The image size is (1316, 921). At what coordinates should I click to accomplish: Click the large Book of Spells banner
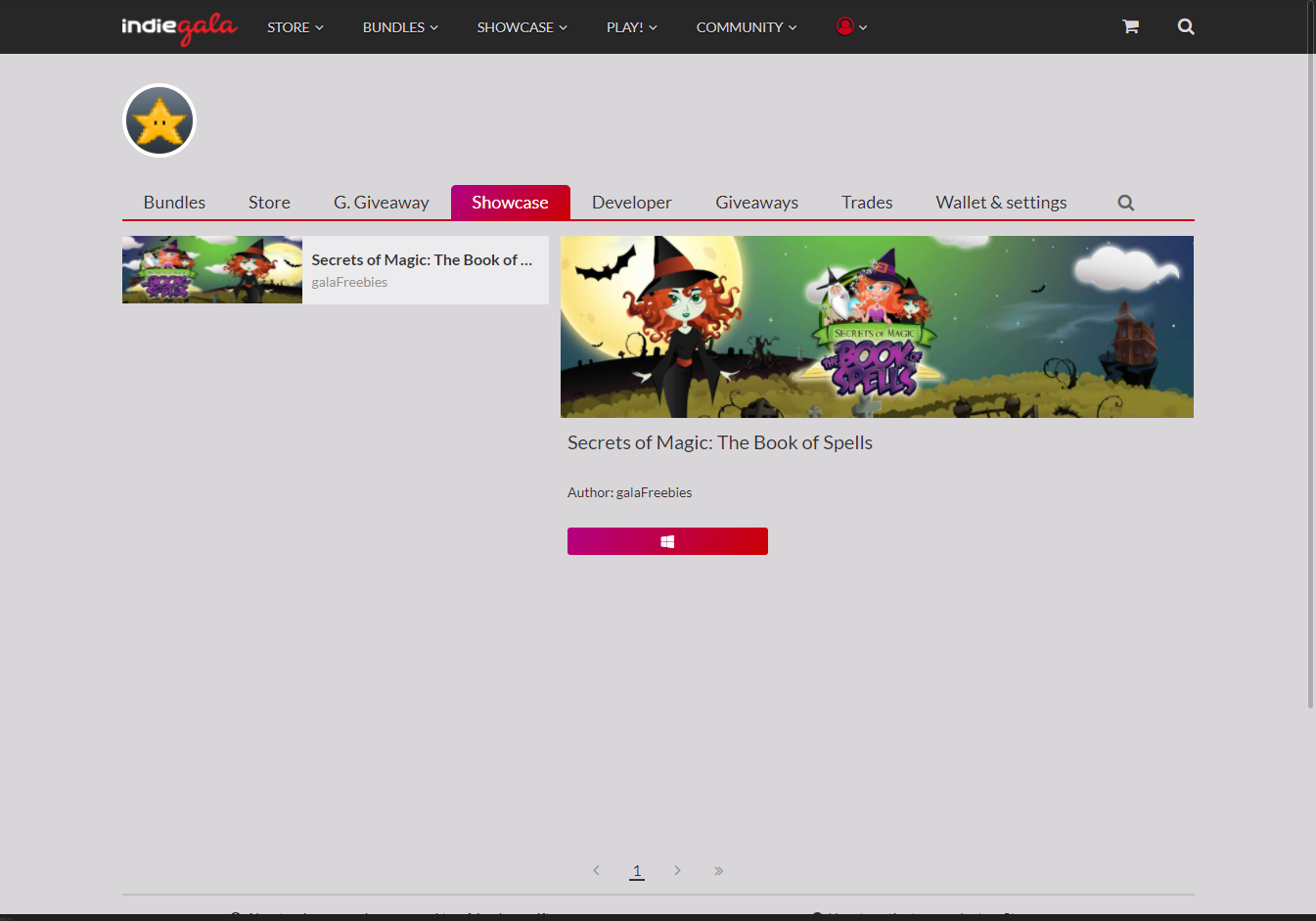pos(877,327)
